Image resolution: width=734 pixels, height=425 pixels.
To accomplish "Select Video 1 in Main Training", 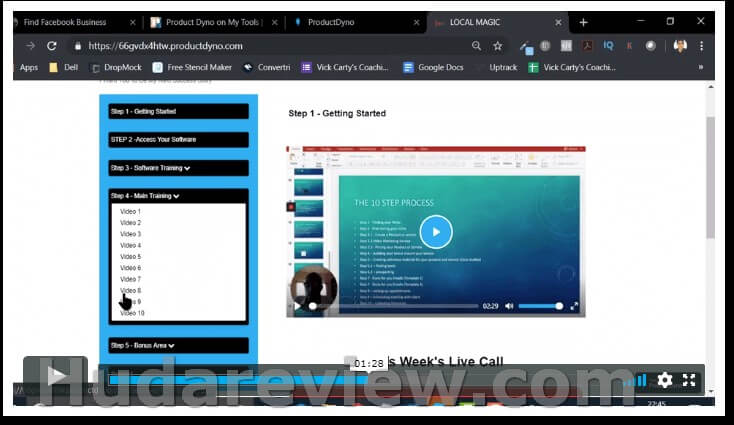I will click(x=130, y=212).
